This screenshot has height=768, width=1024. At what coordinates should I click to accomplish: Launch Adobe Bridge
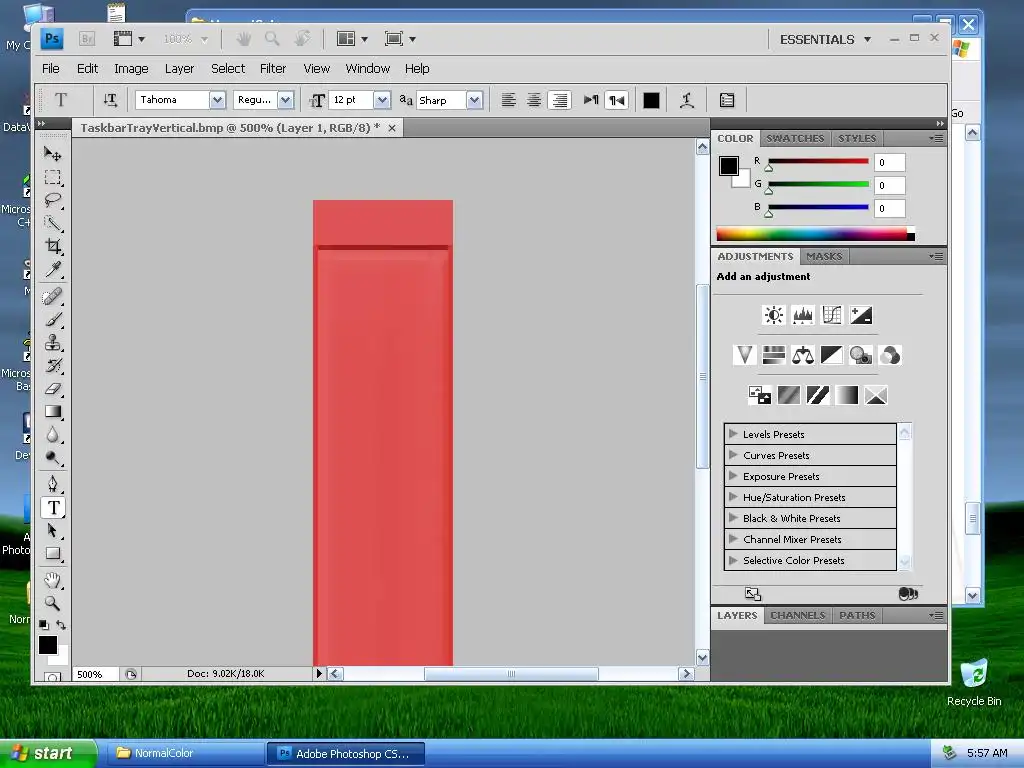point(86,39)
